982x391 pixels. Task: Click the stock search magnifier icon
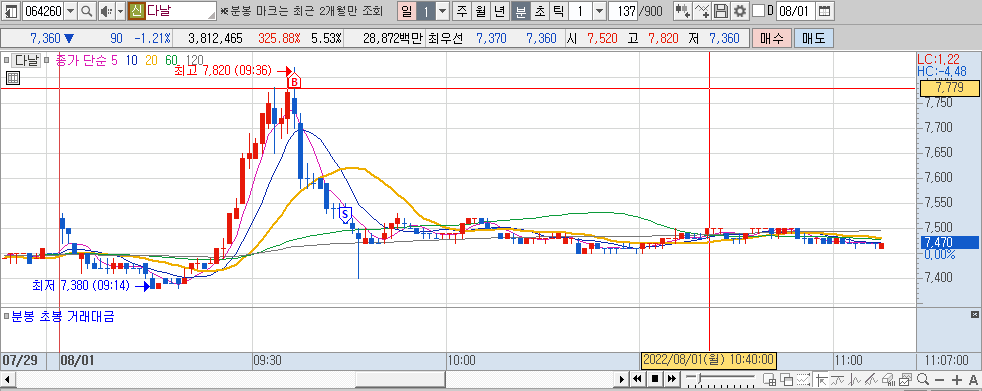coord(87,11)
